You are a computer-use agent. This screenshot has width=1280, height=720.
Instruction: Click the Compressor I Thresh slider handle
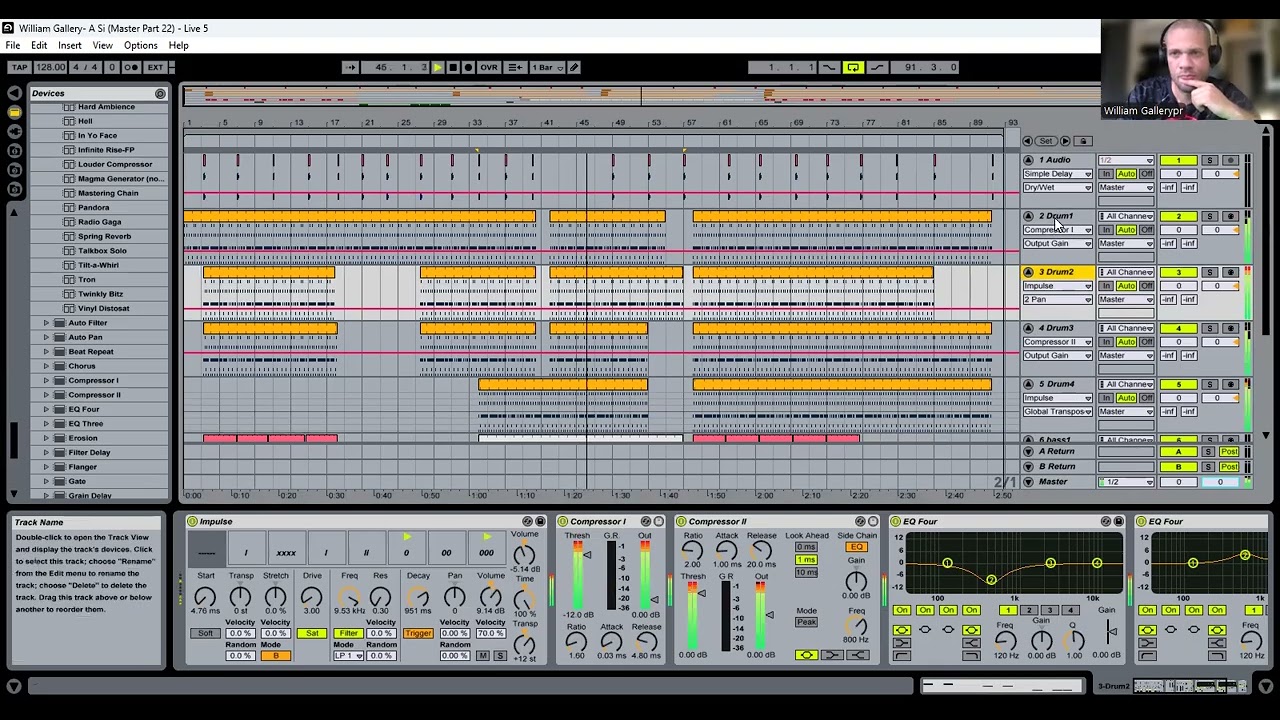click(587, 555)
